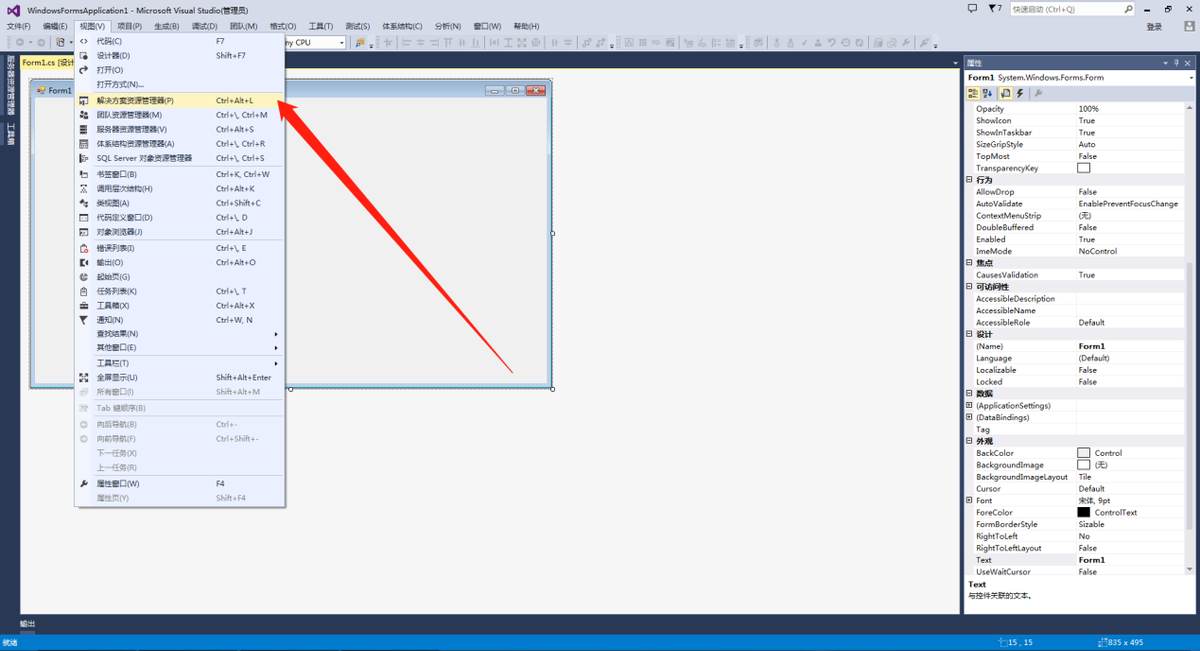Click the Form1 designer window icon
The height and width of the screenshot is (651, 1200).
(41, 90)
